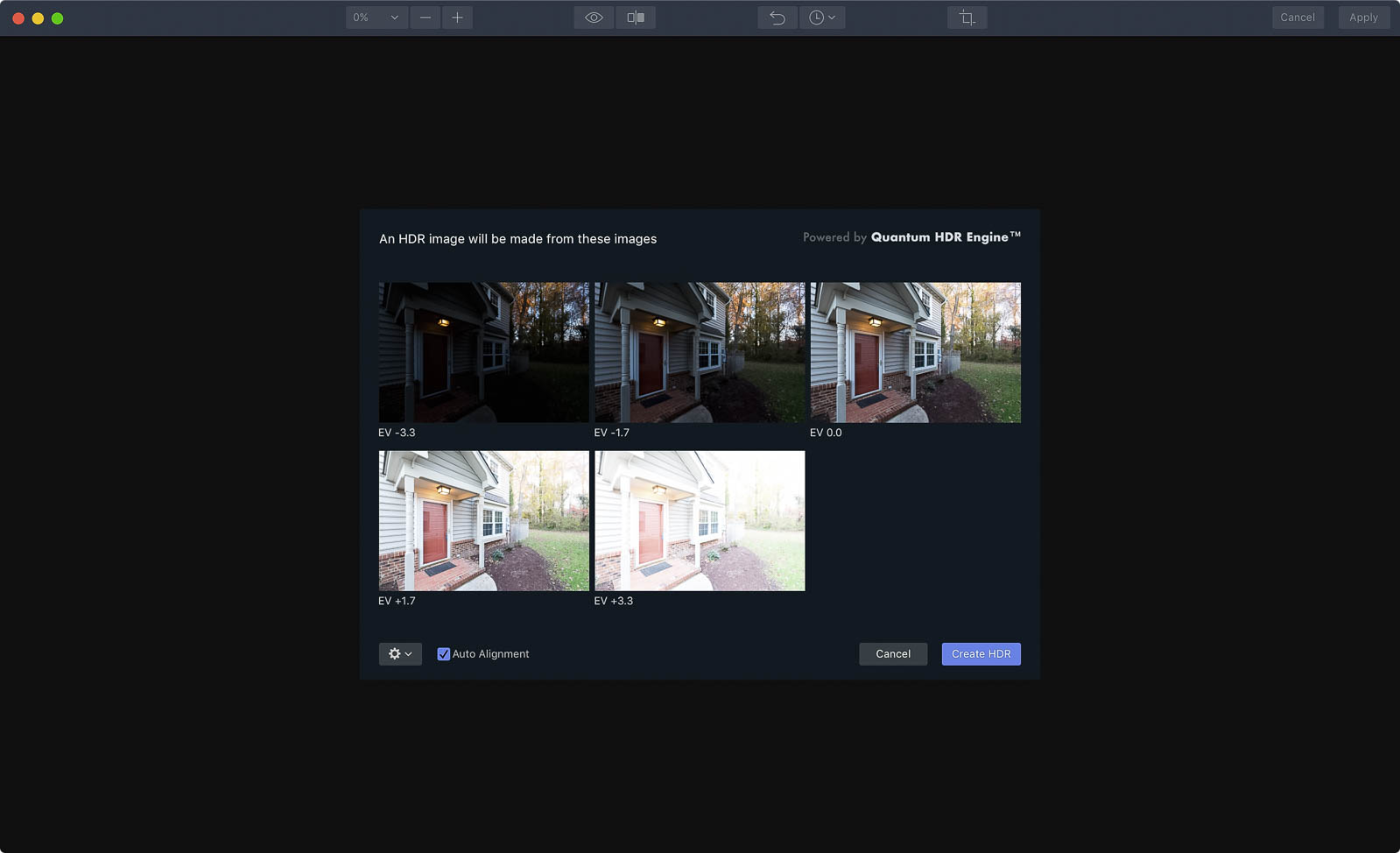Select the crop tool icon

[967, 18]
